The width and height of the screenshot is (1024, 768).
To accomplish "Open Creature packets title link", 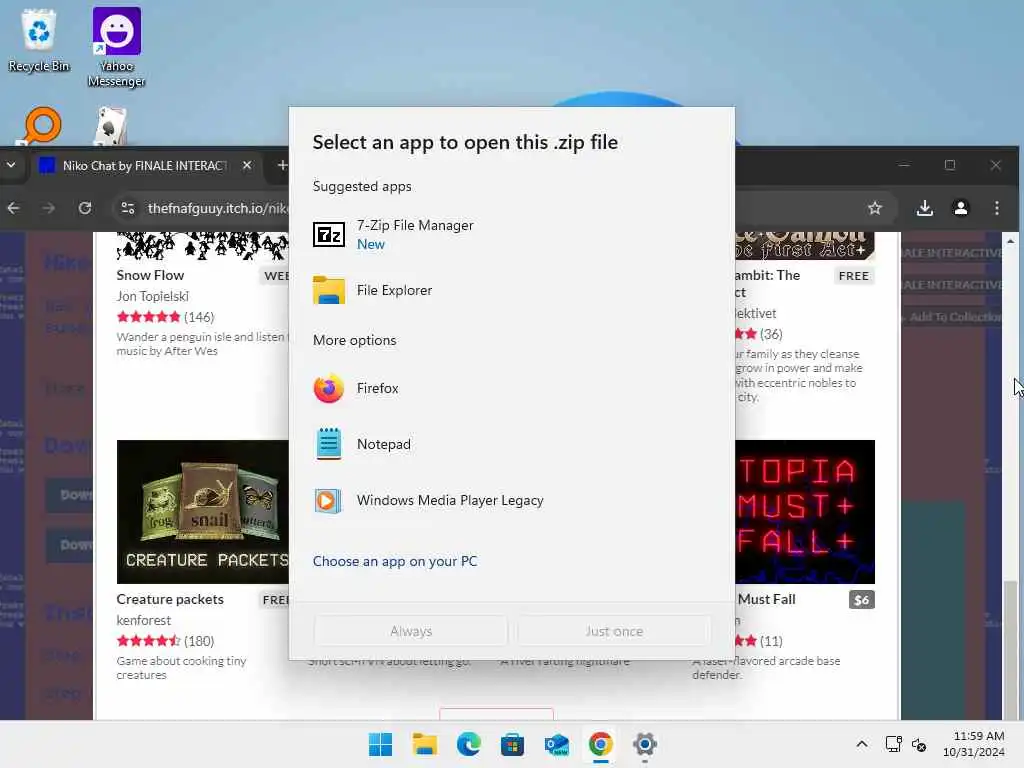I will (x=170, y=600).
